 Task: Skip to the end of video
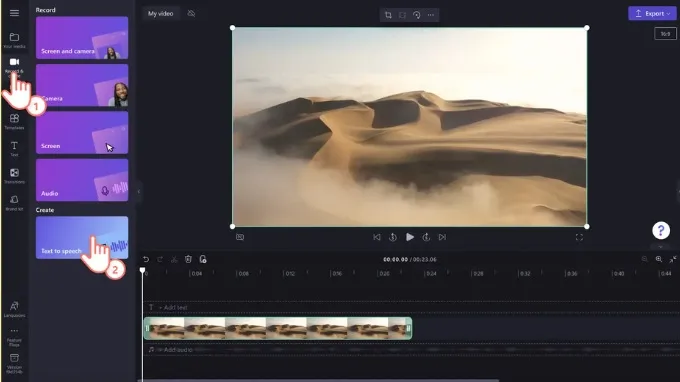442,237
